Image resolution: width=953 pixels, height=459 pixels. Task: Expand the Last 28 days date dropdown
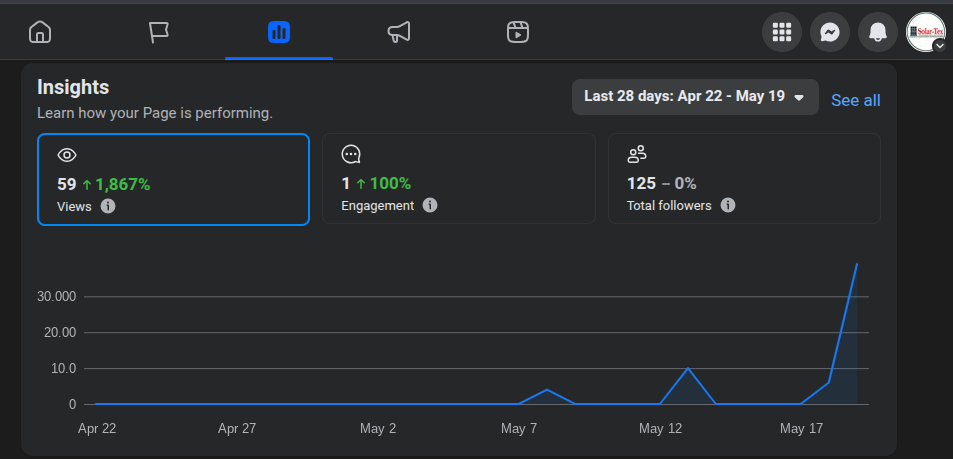(695, 97)
